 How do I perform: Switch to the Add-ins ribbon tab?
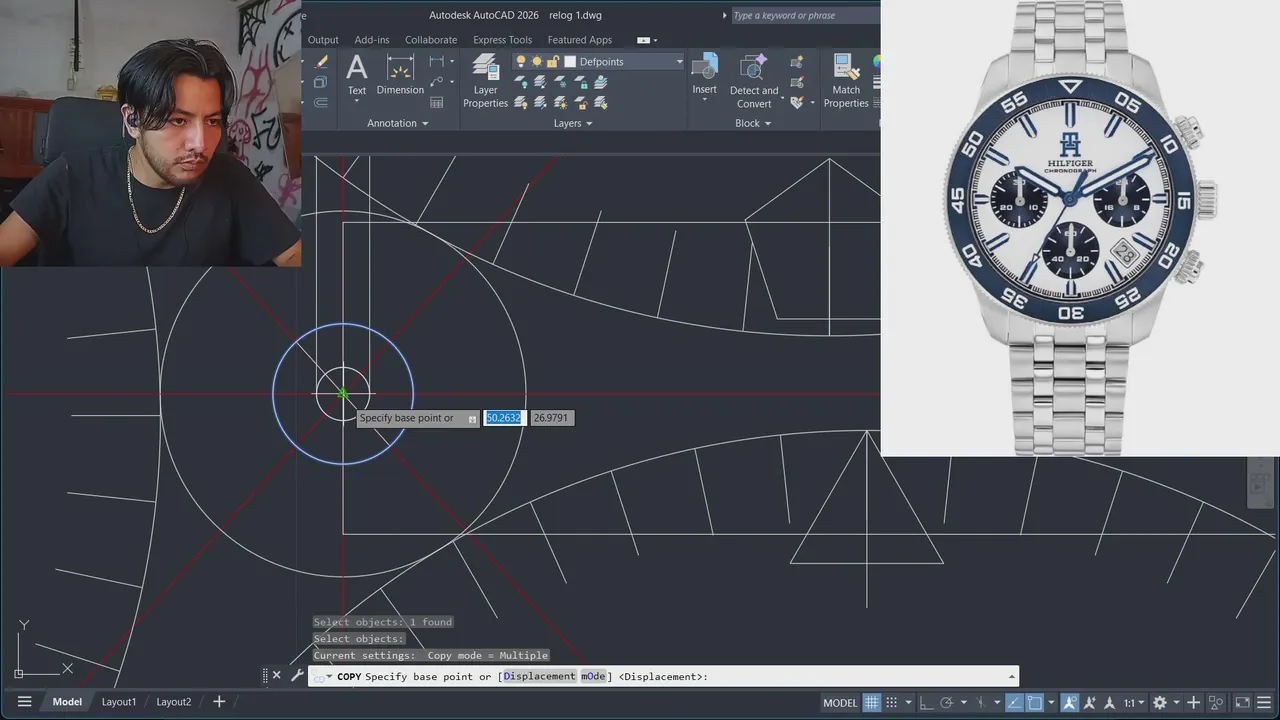371,40
